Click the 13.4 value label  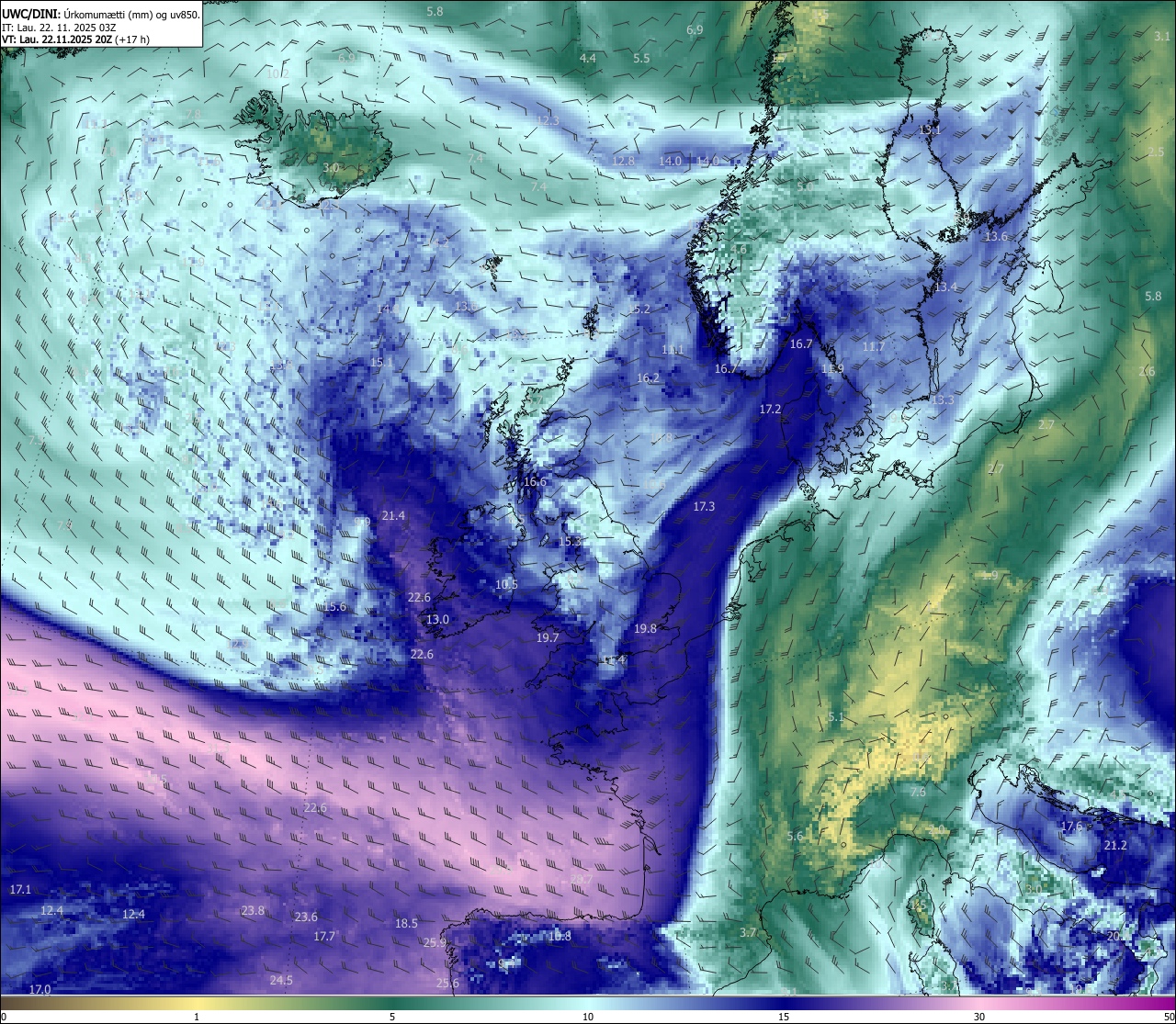(945, 287)
